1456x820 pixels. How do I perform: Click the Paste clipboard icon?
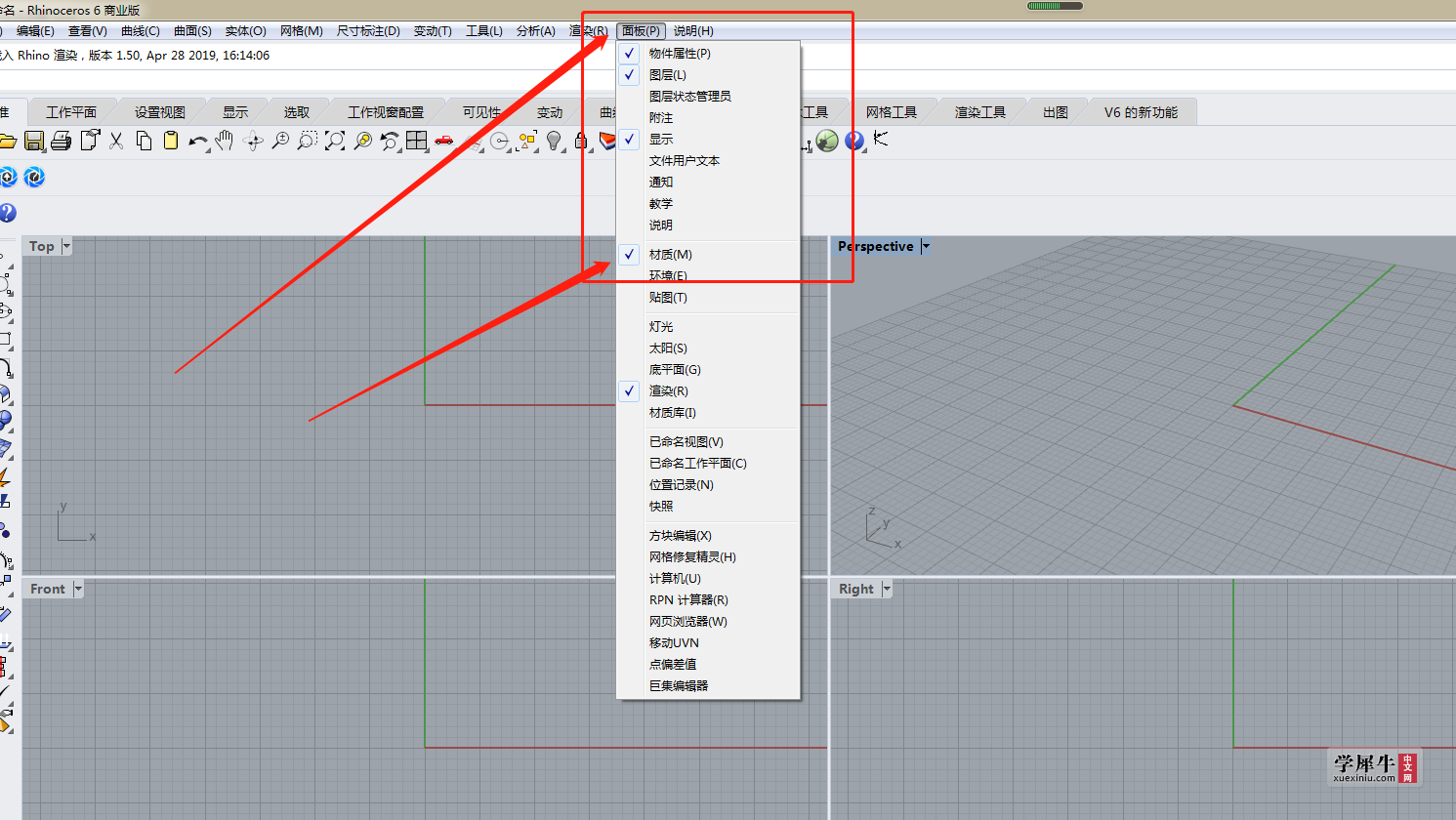point(171,142)
